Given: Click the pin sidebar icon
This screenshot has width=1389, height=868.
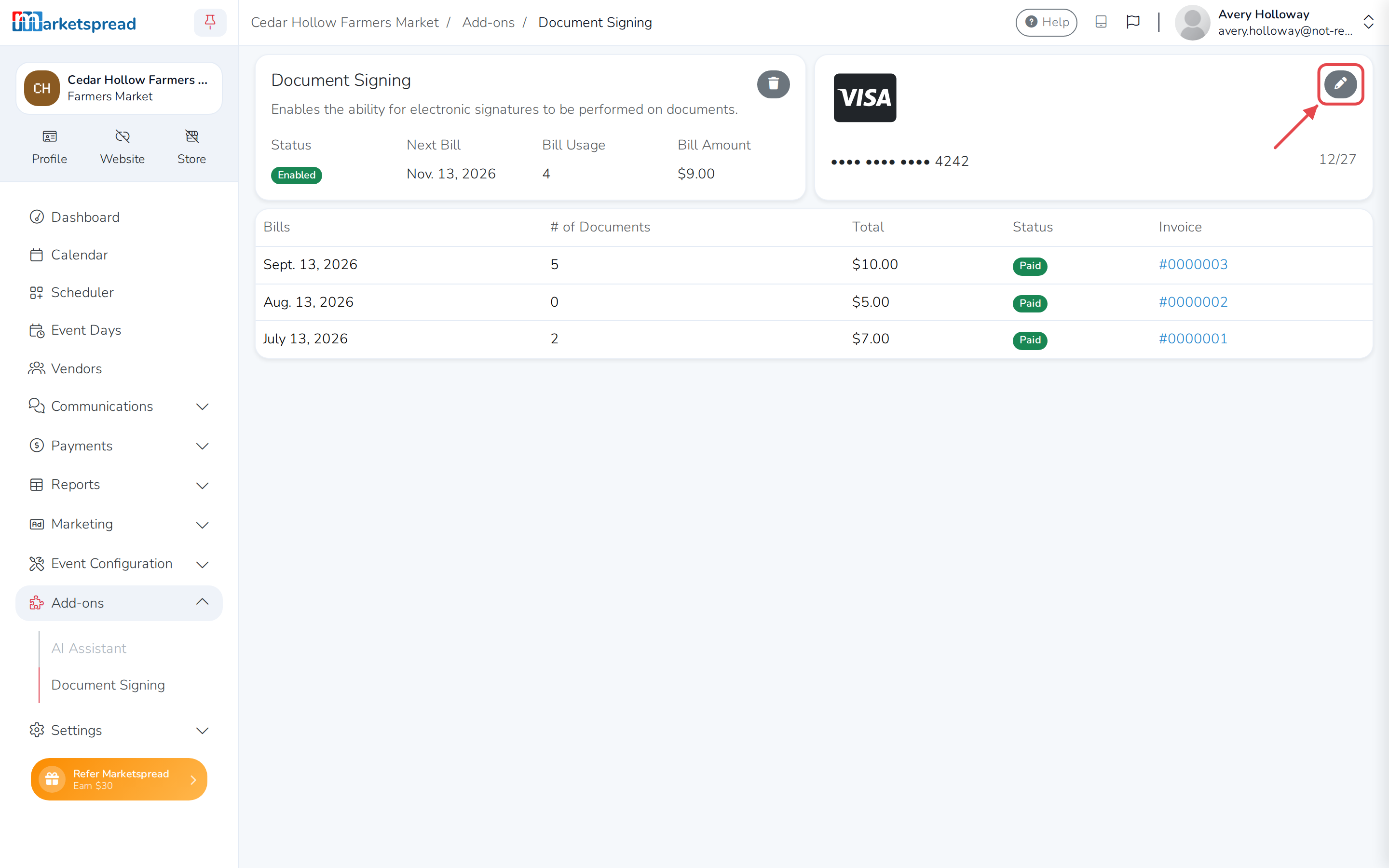Looking at the screenshot, I should (210, 22).
